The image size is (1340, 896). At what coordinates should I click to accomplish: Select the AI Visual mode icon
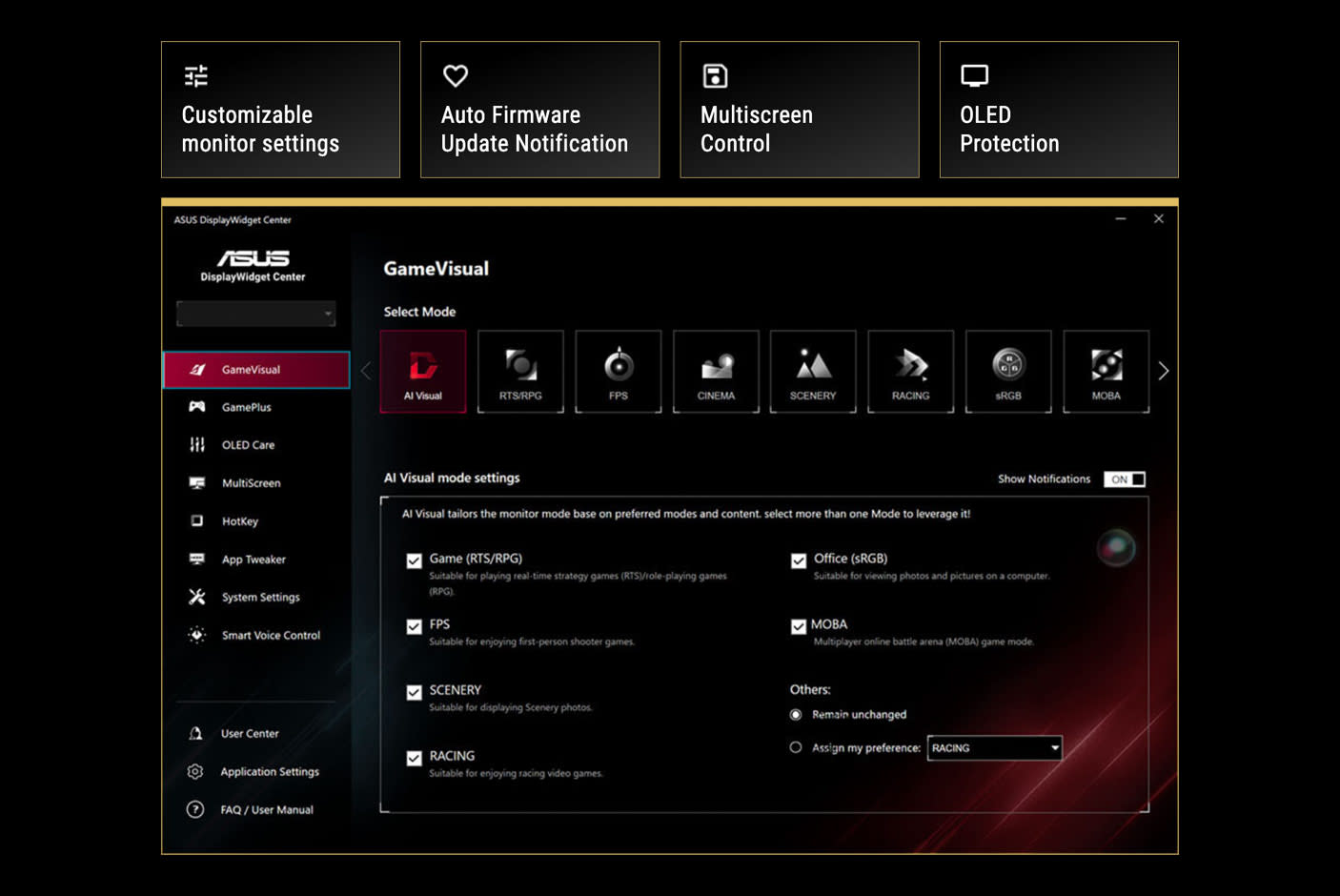point(423,371)
